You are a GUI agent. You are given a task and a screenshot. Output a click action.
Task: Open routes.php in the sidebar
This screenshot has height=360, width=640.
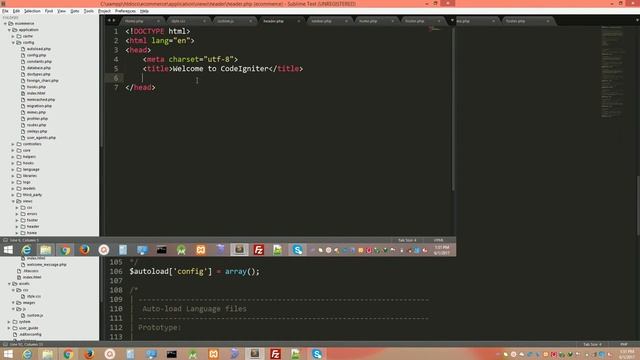36,125
